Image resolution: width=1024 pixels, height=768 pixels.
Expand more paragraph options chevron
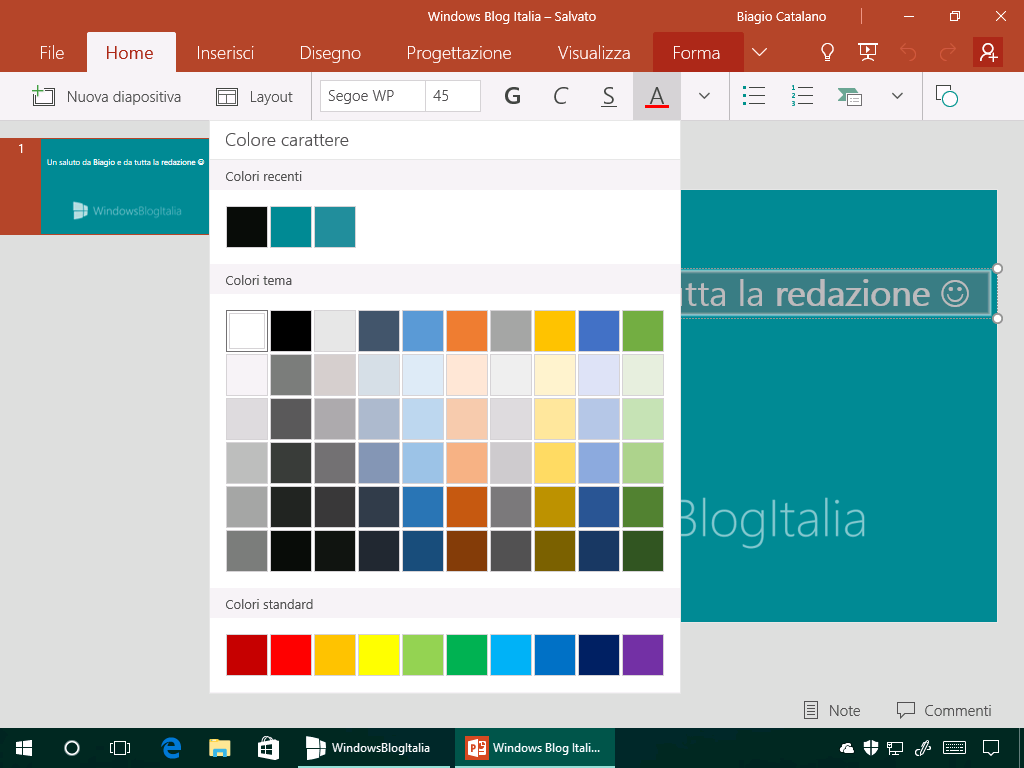[897, 96]
